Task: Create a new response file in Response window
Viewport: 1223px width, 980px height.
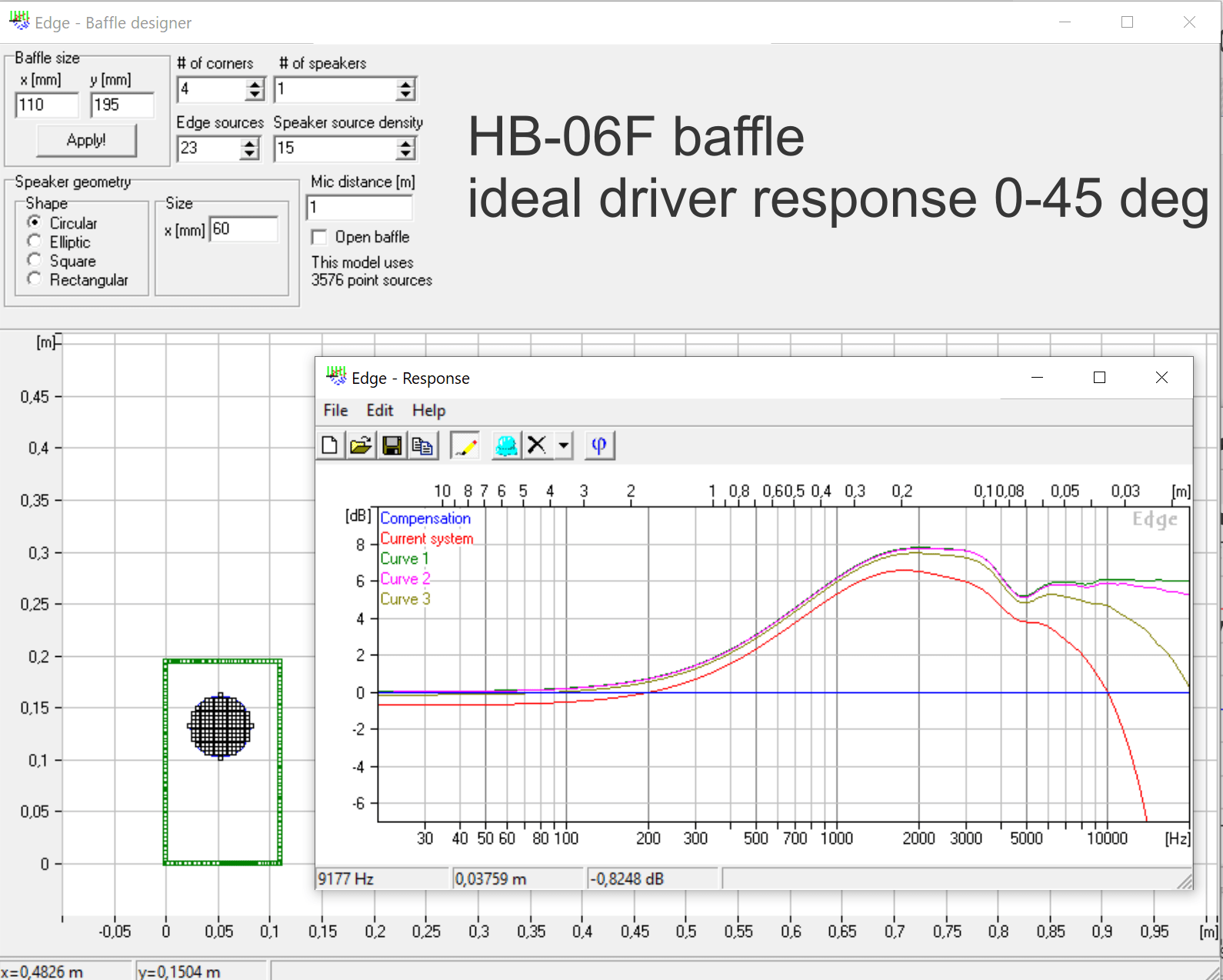Action: (x=330, y=445)
